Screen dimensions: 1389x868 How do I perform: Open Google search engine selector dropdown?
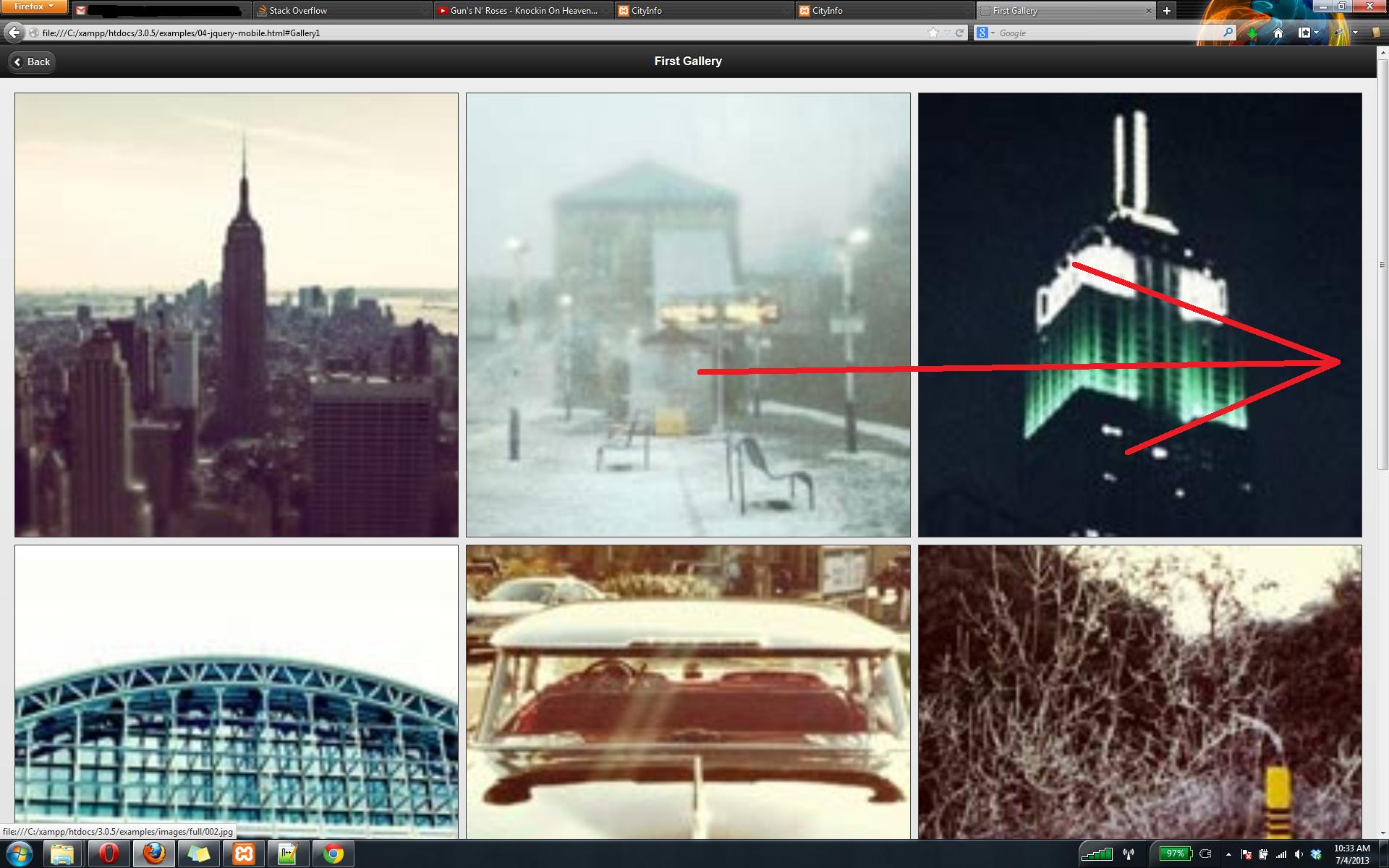(x=985, y=33)
